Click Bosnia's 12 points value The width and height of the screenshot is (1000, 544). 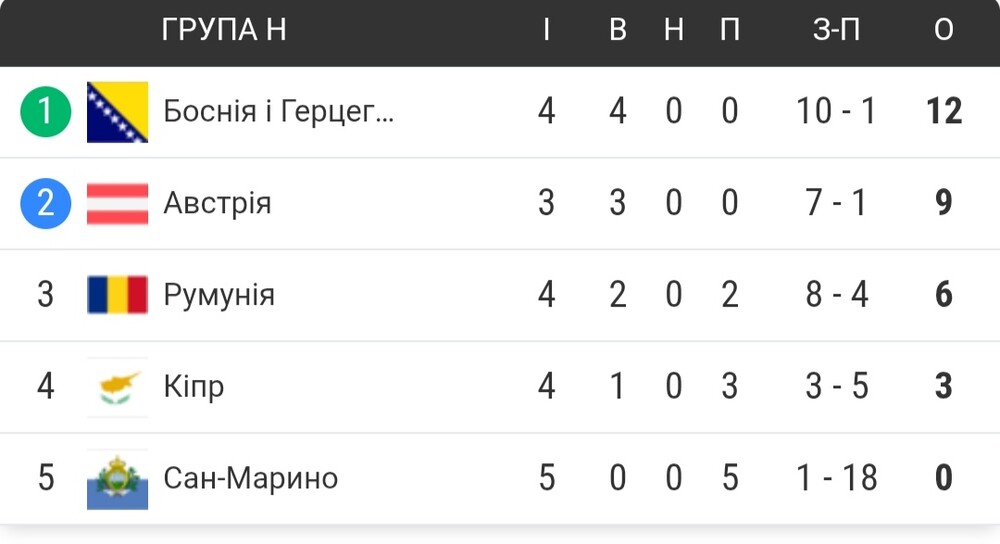pyautogui.click(x=944, y=111)
